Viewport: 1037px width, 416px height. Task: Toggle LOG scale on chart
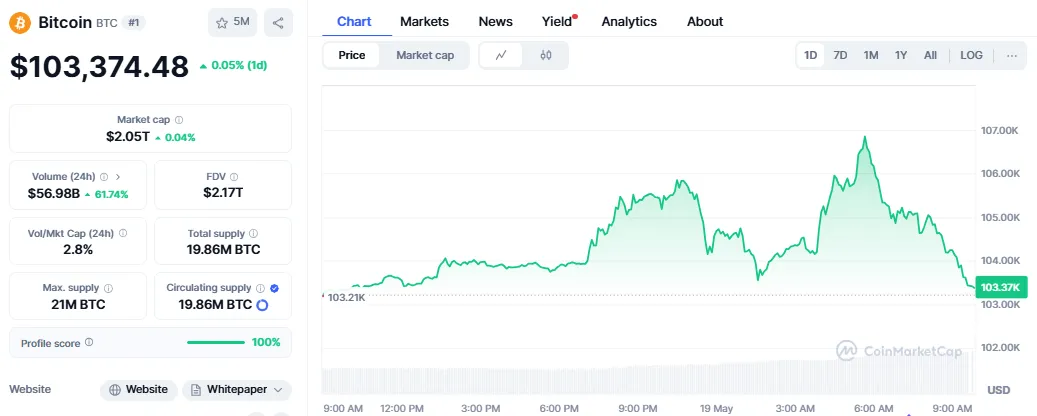tap(972, 56)
